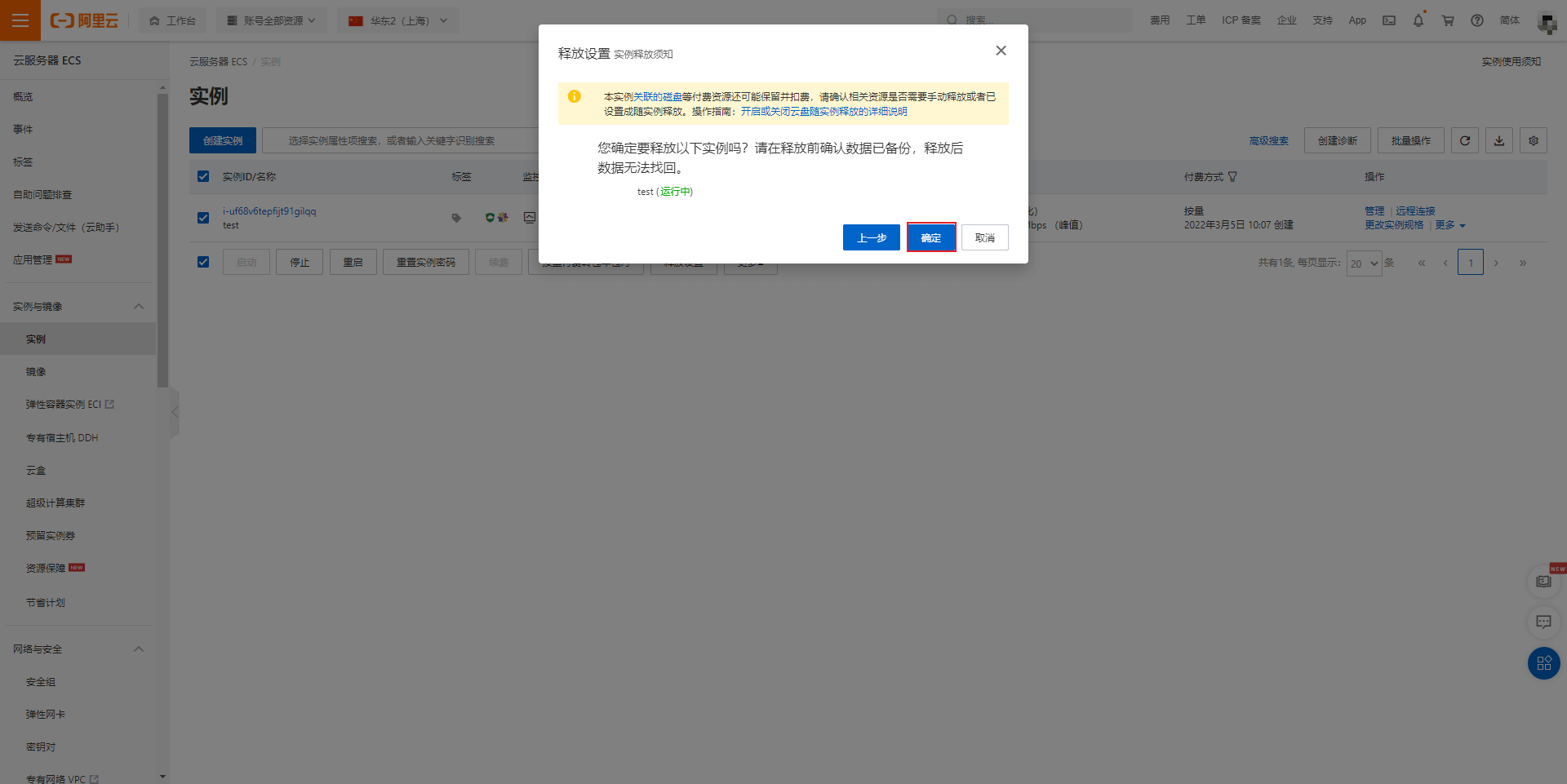Open the help question-mark icon

1477,20
